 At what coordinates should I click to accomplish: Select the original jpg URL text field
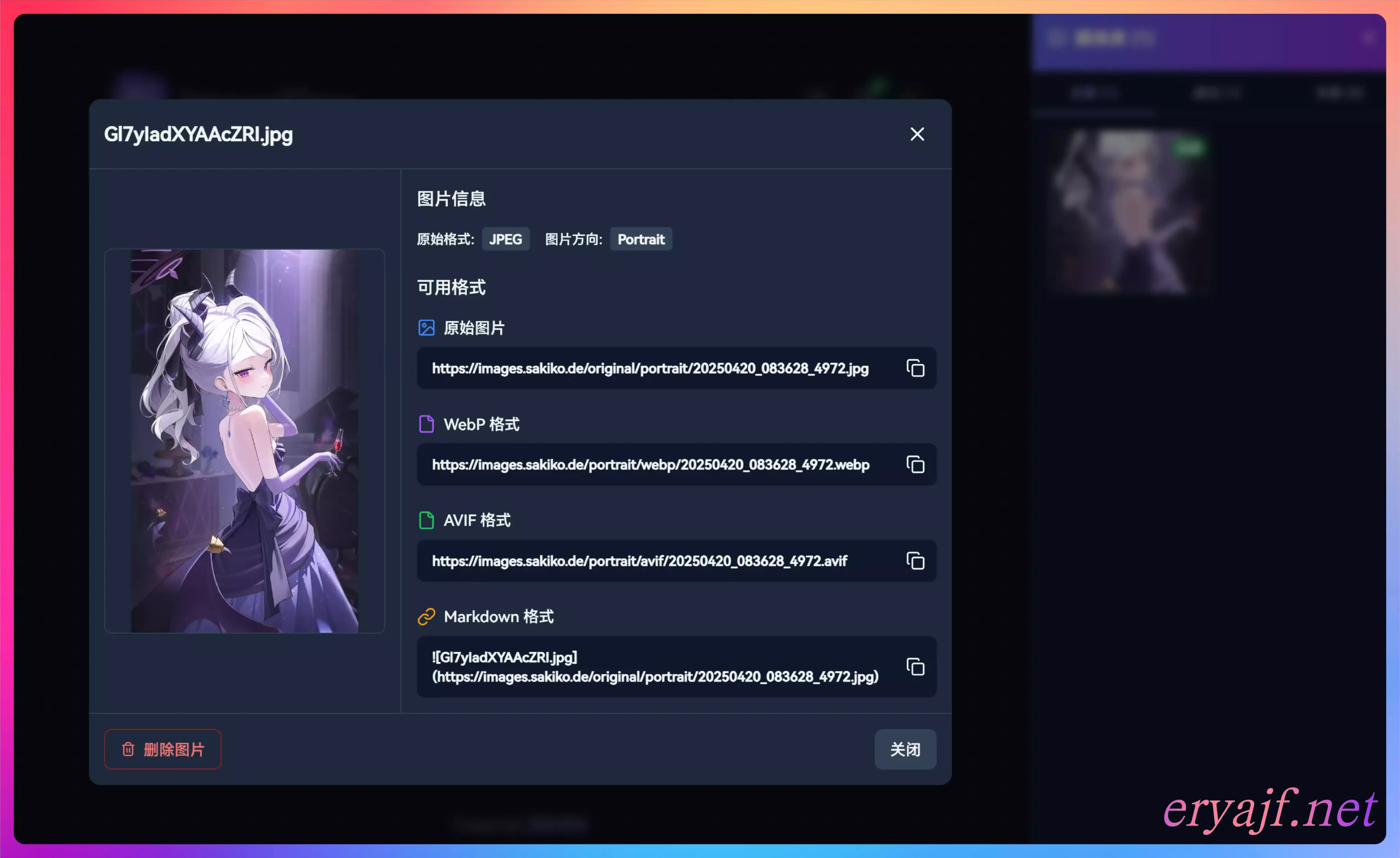[x=676, y=368]
